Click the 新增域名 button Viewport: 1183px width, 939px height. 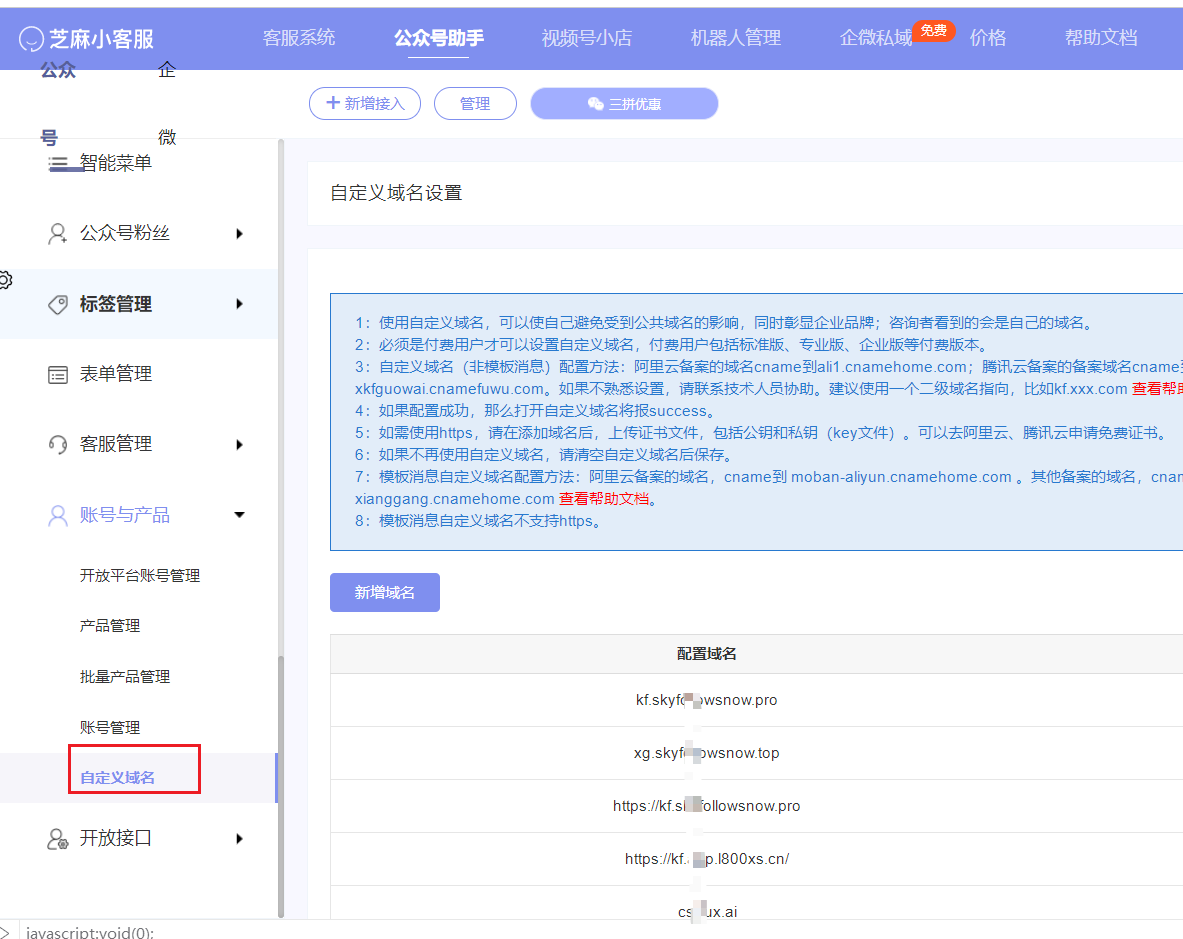(385, 593)
